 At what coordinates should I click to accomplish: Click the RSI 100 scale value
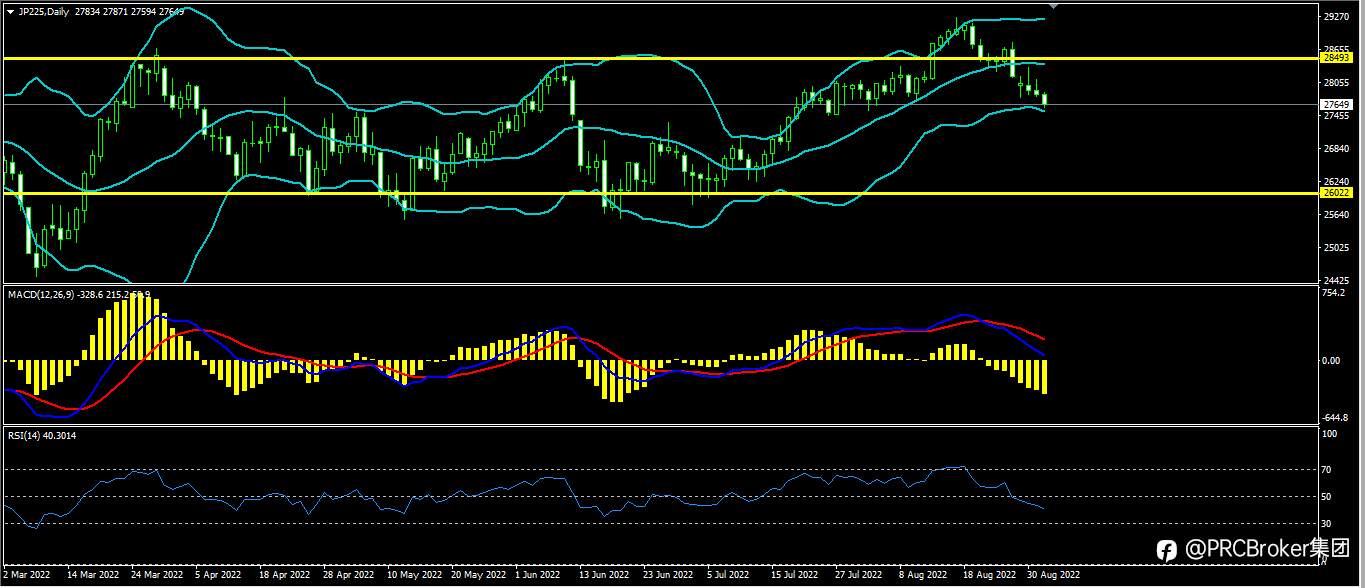pos(1330,435)
